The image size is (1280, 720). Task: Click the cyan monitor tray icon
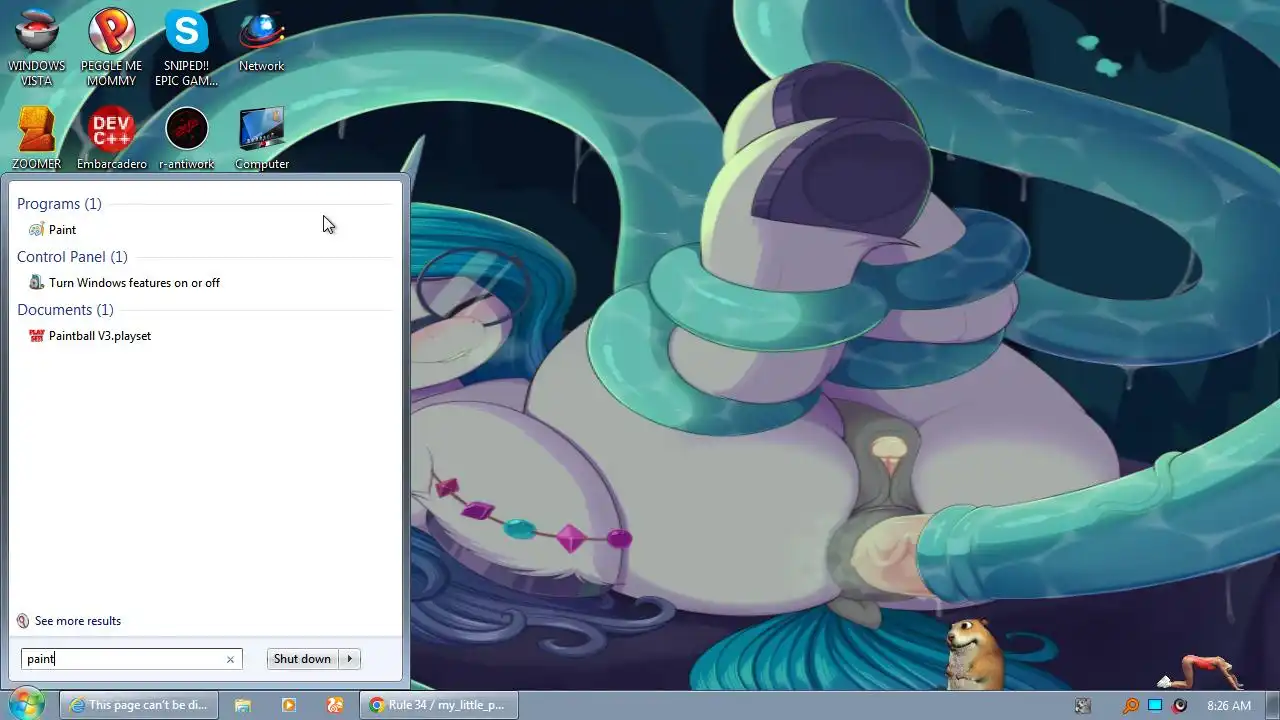(1155, 706)
